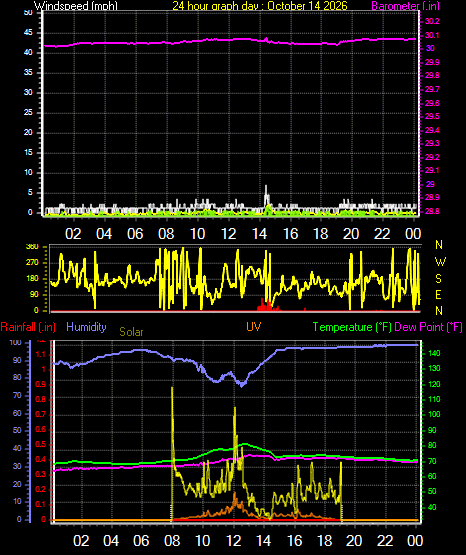
Task: Click the 360 degree wind direction label
Action: coord(32,247)
